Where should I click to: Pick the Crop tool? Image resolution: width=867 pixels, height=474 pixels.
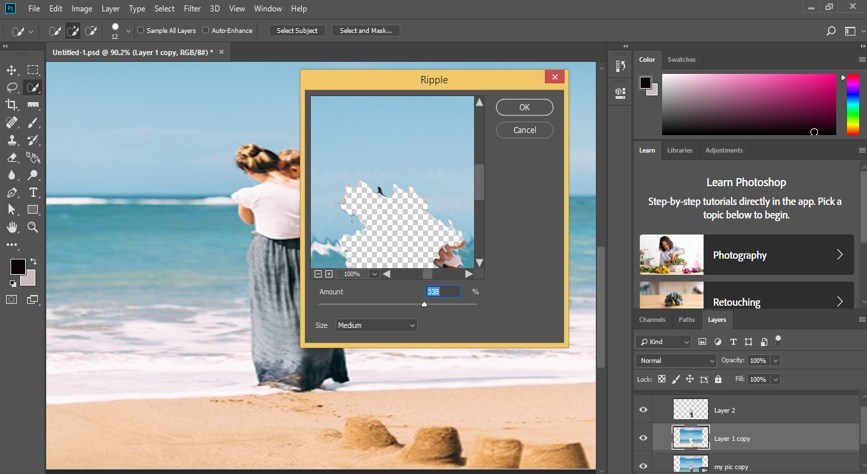[12, 105]
